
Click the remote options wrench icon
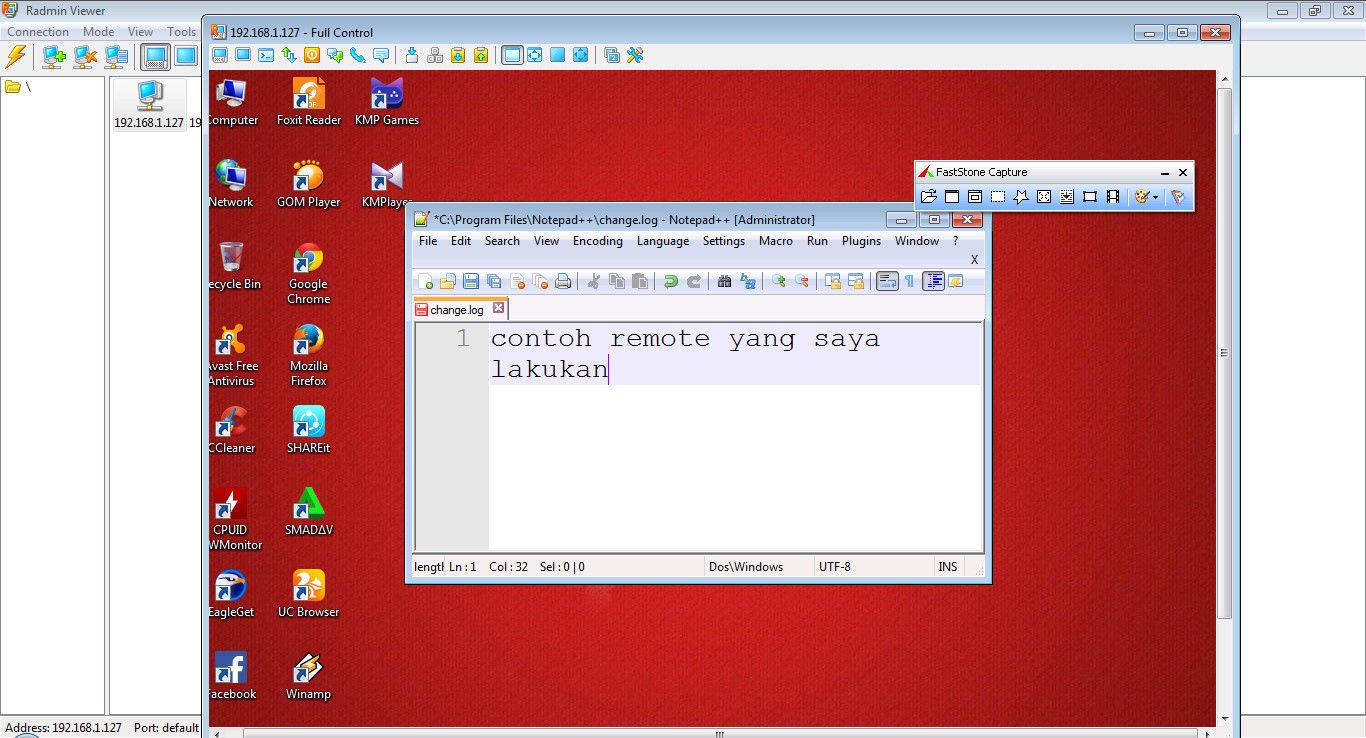pyautogui.click(x=635, y=55)
